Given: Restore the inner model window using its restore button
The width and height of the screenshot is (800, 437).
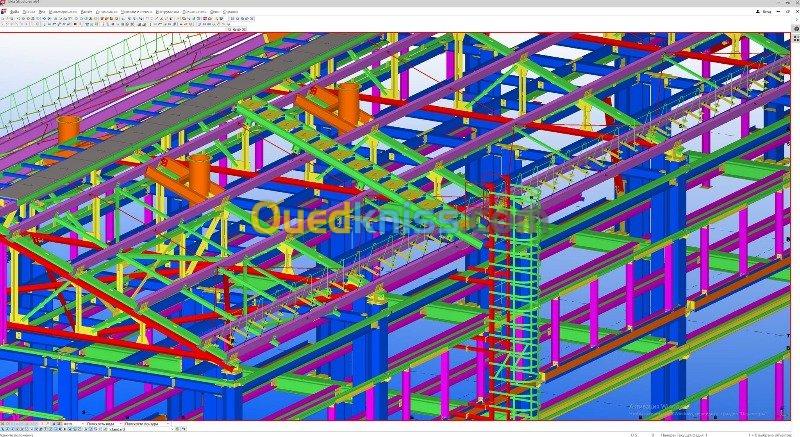Looking at the screenshot, I should coord(788,11).
